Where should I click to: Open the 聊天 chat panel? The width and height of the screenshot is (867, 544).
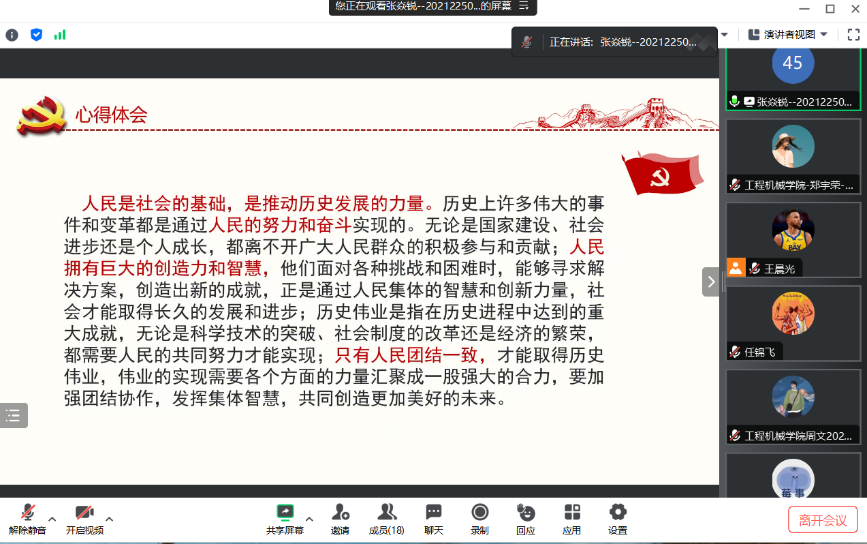pyautogui.click(x=433, y=516)
